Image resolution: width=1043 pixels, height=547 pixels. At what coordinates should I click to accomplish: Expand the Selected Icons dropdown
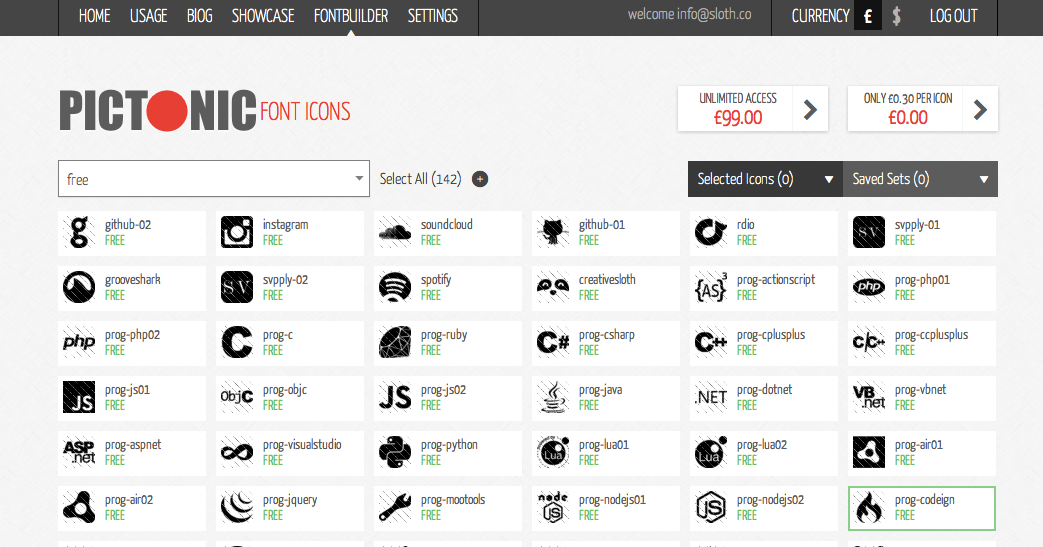pos(765,179)
